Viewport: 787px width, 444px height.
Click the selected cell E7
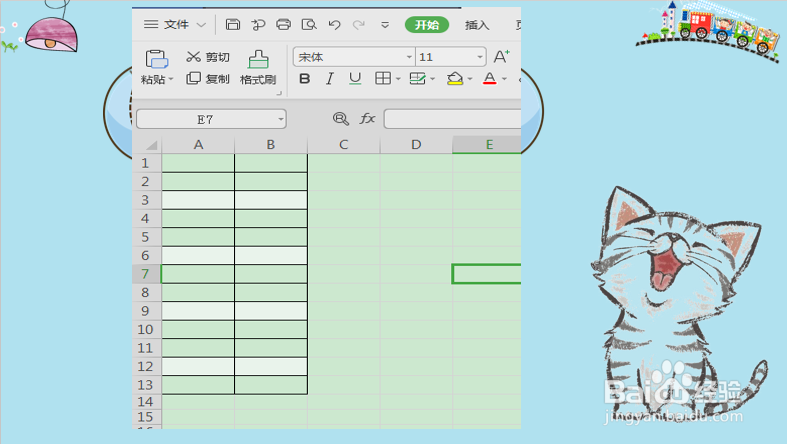[487, 274]
